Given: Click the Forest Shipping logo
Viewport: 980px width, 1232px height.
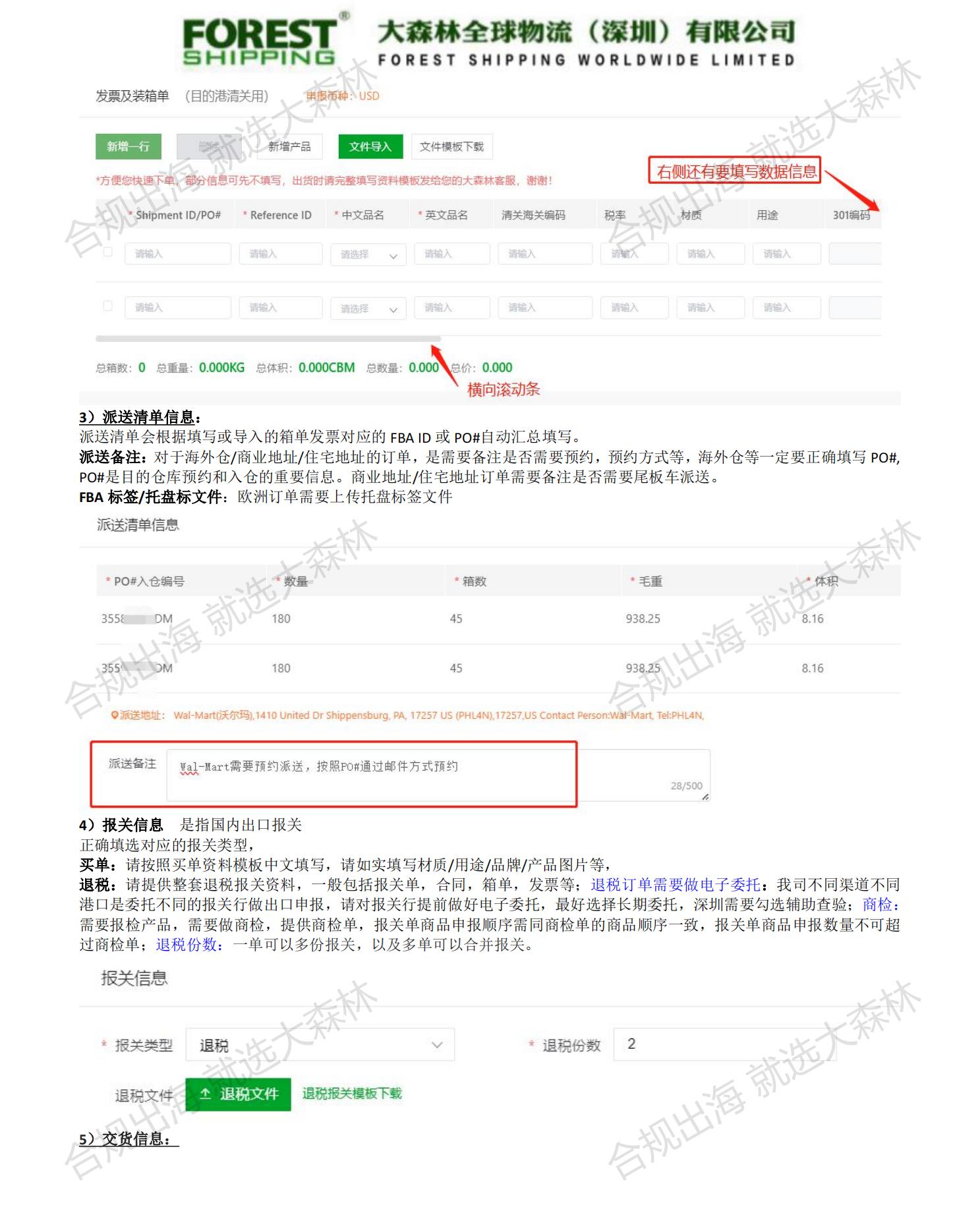Looking at the screenshot, I should click(259, 41).
